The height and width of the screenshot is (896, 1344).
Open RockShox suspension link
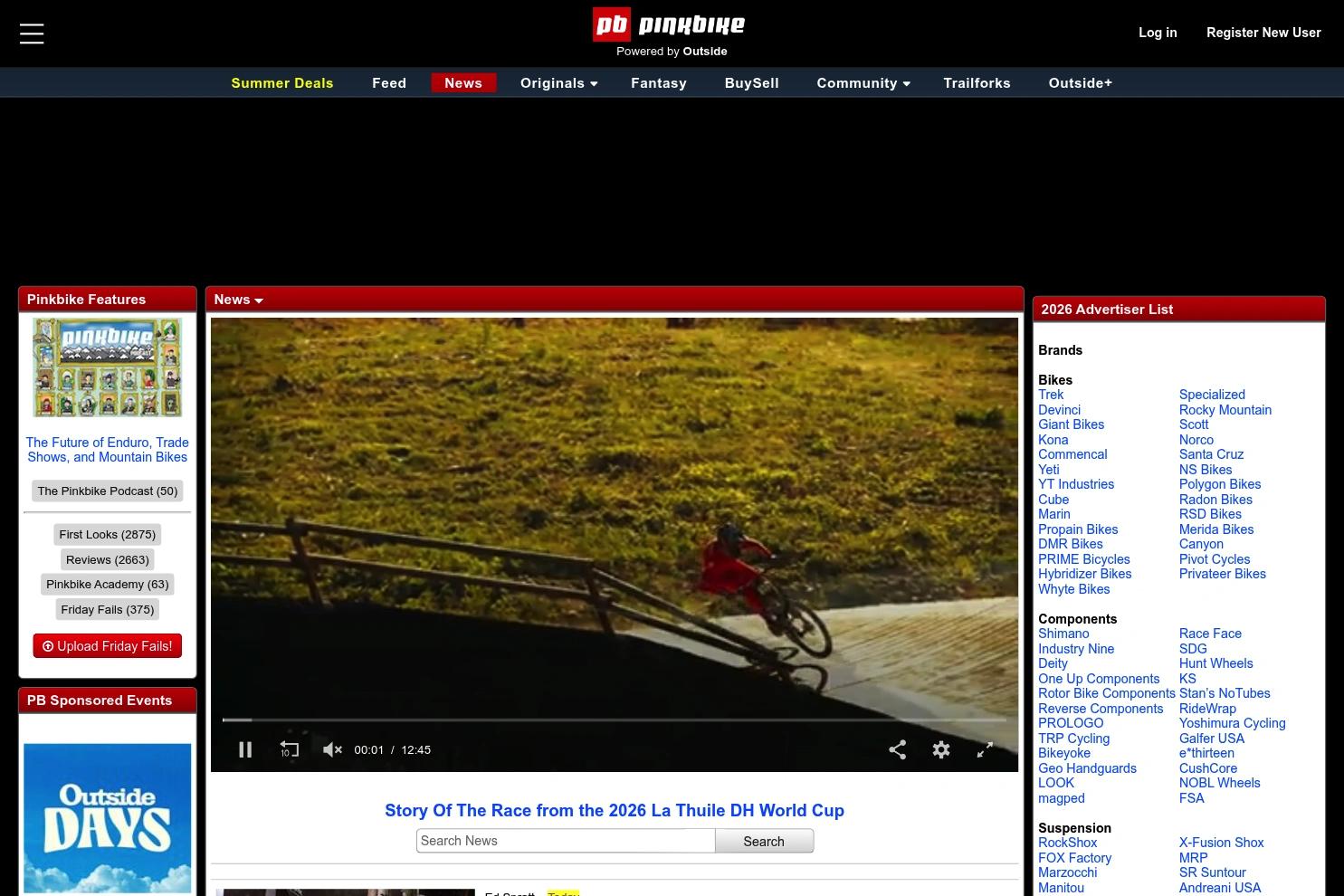1067,843
